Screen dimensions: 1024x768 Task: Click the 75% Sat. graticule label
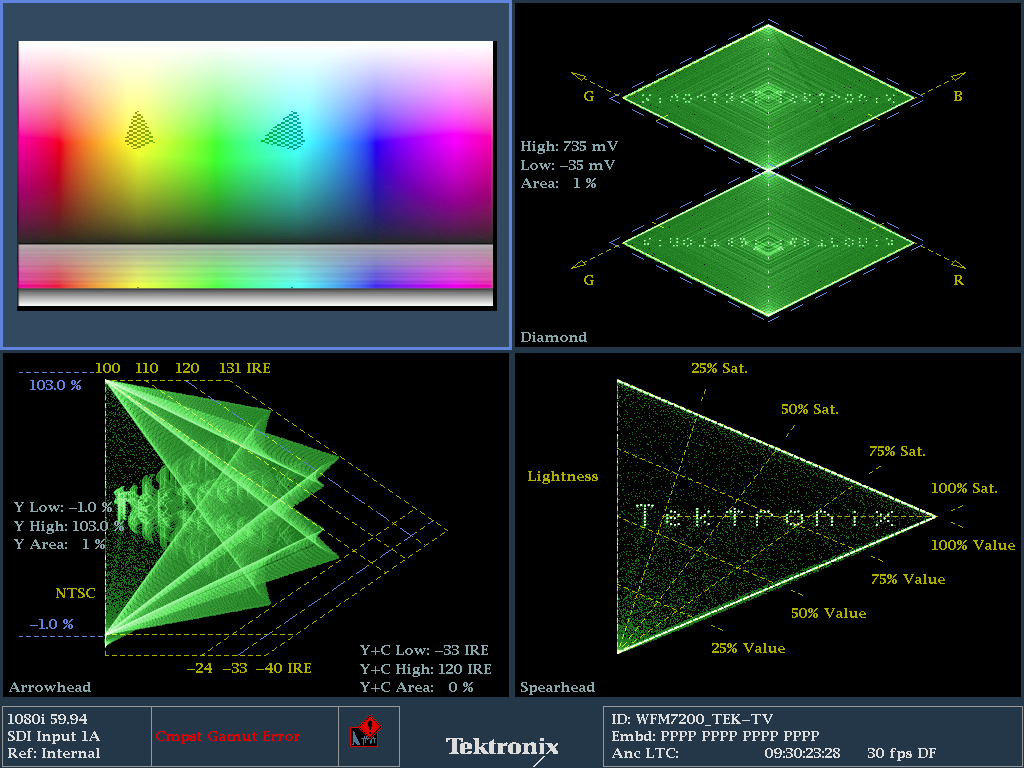(897, 451)
